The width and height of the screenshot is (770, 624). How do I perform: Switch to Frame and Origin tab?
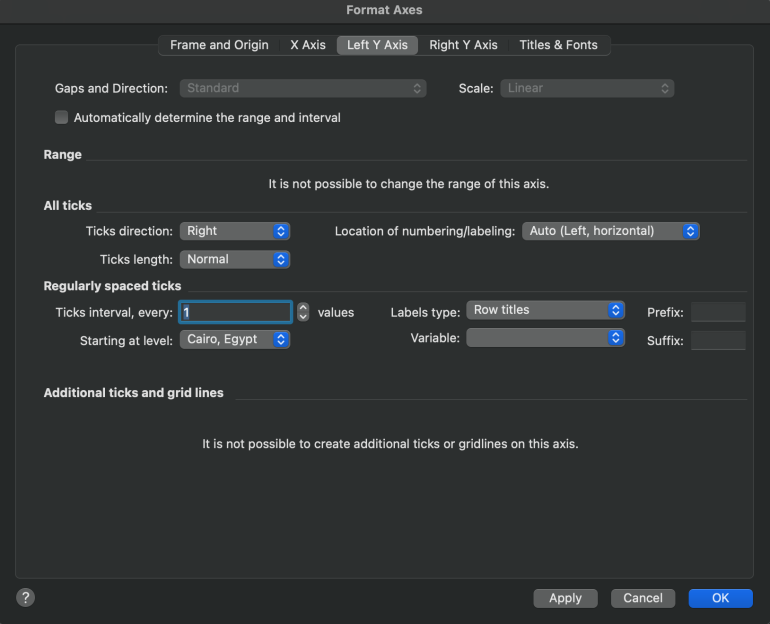tap(219, 45)
